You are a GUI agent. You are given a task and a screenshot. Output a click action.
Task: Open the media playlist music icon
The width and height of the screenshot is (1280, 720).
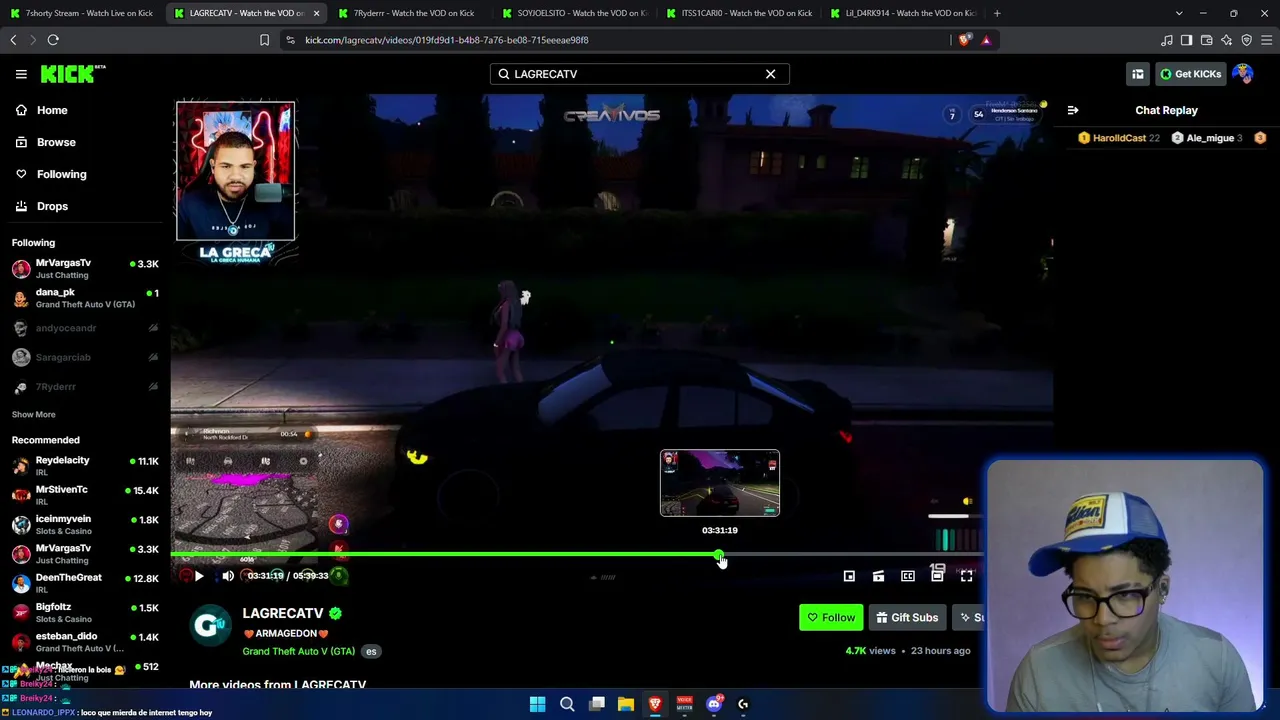pos(1167,40)
